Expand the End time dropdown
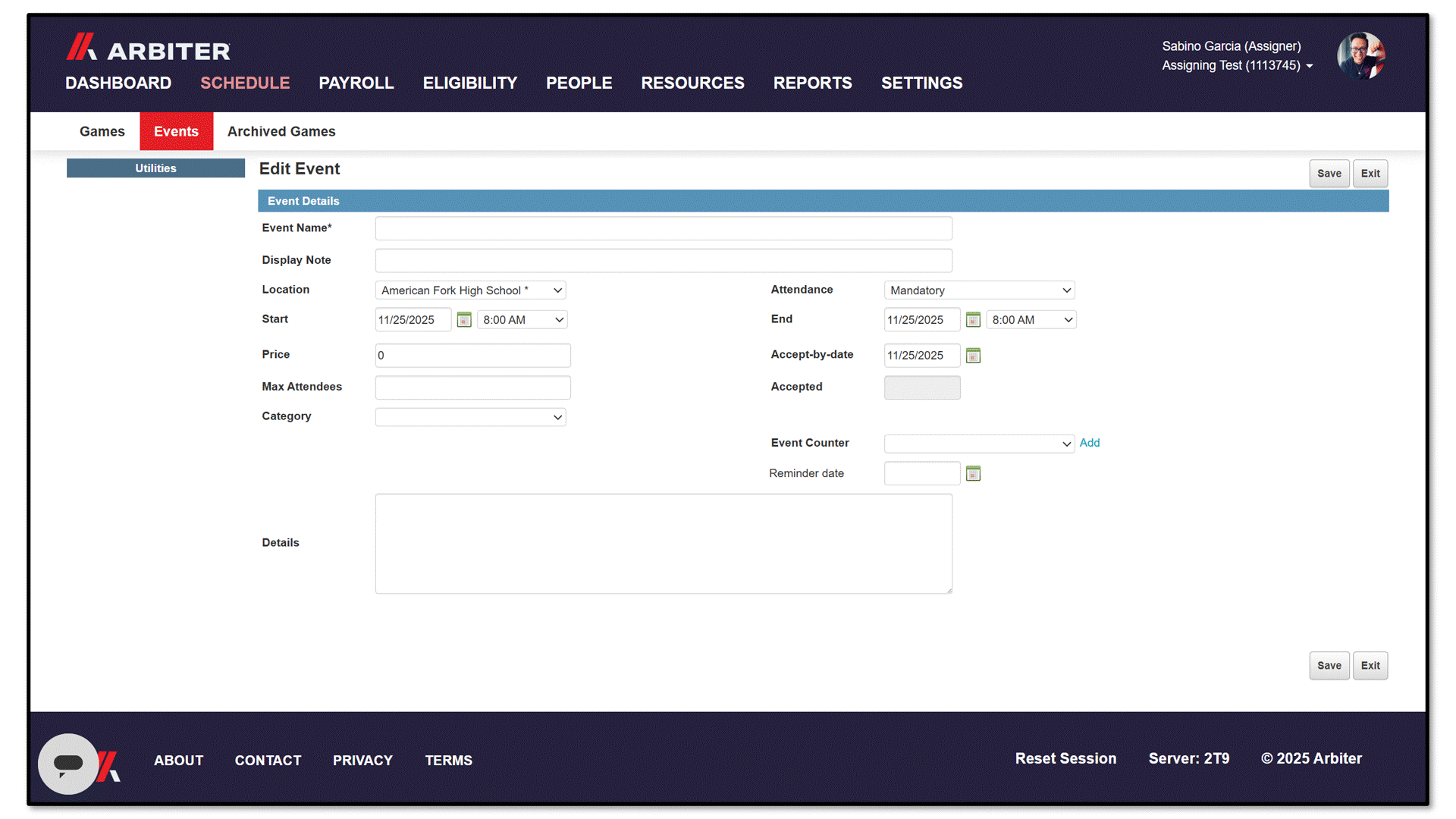Viewport: 1456px width, 819px height. click(x=1031, y=320)
